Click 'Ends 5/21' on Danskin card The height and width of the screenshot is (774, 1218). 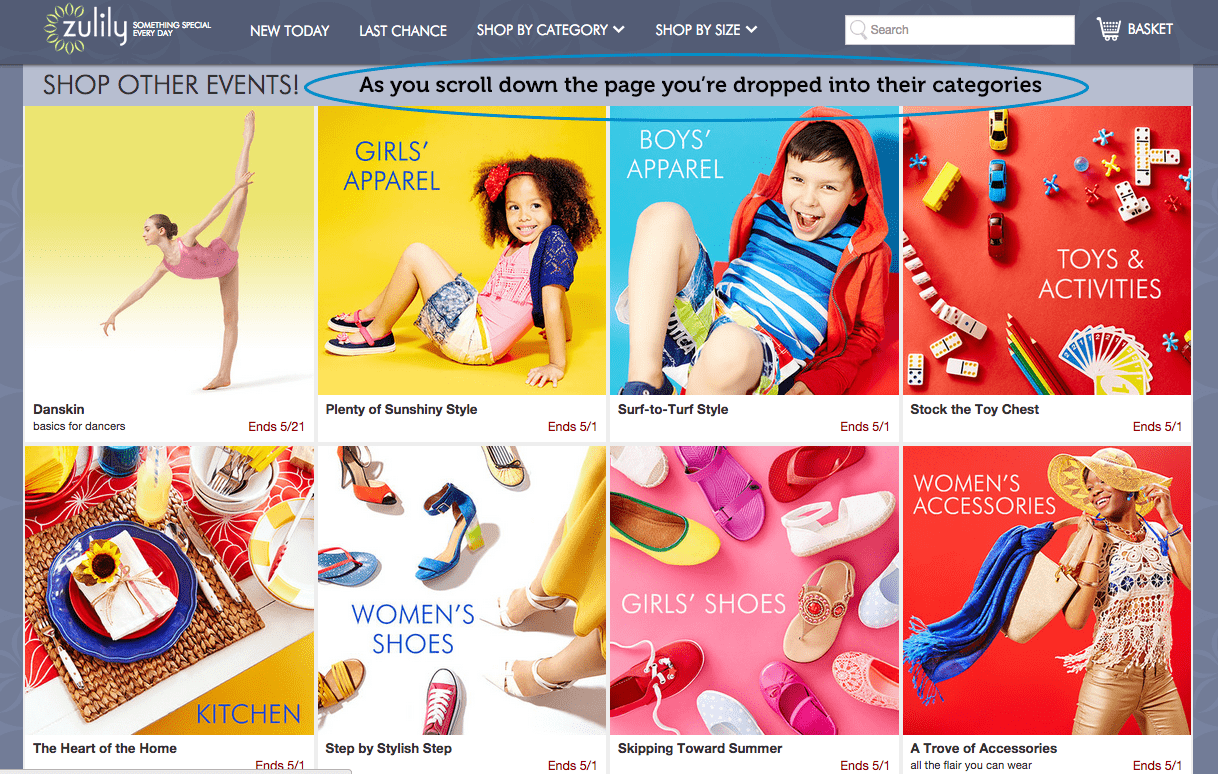pyautogui.click(x=276, y=427)
